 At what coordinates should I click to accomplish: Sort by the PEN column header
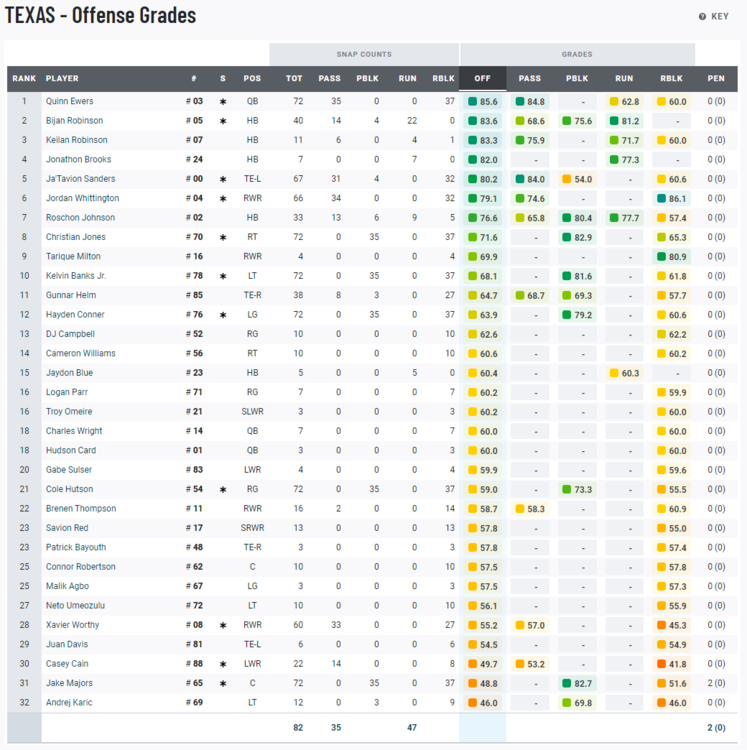[x=716, y=79]
